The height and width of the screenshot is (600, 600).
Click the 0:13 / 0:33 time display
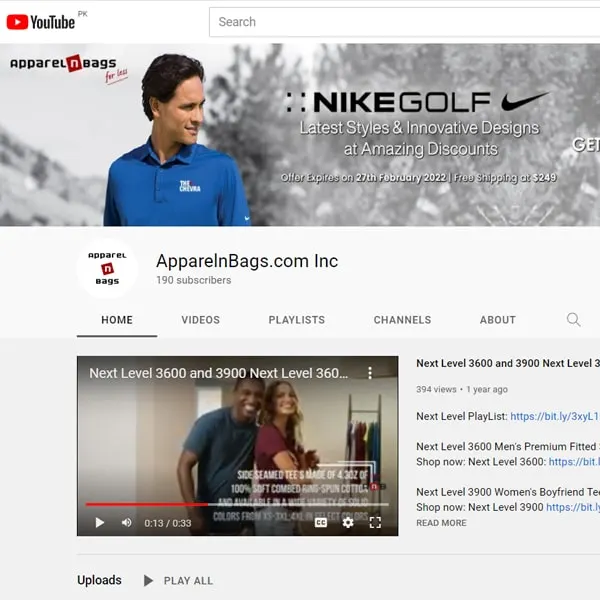click(x=168, y=523)
